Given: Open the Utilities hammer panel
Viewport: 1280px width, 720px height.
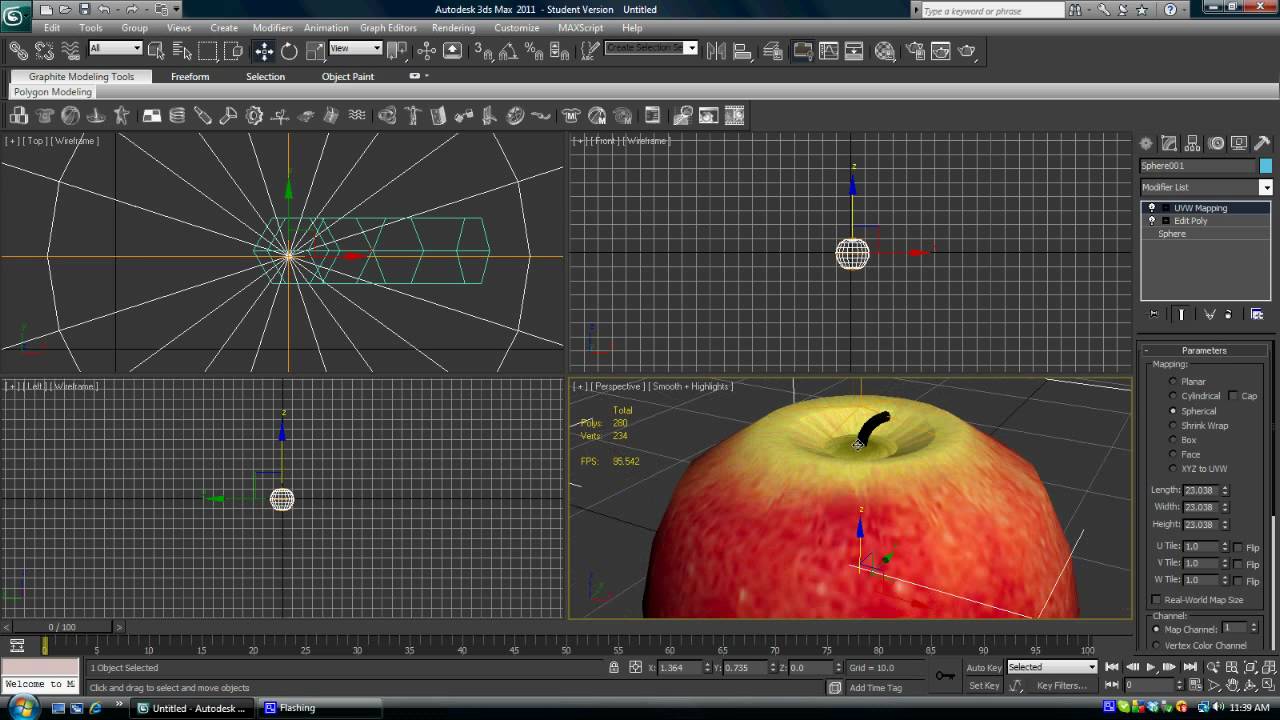Looking at the screenshot, I should coord(1262,143).
